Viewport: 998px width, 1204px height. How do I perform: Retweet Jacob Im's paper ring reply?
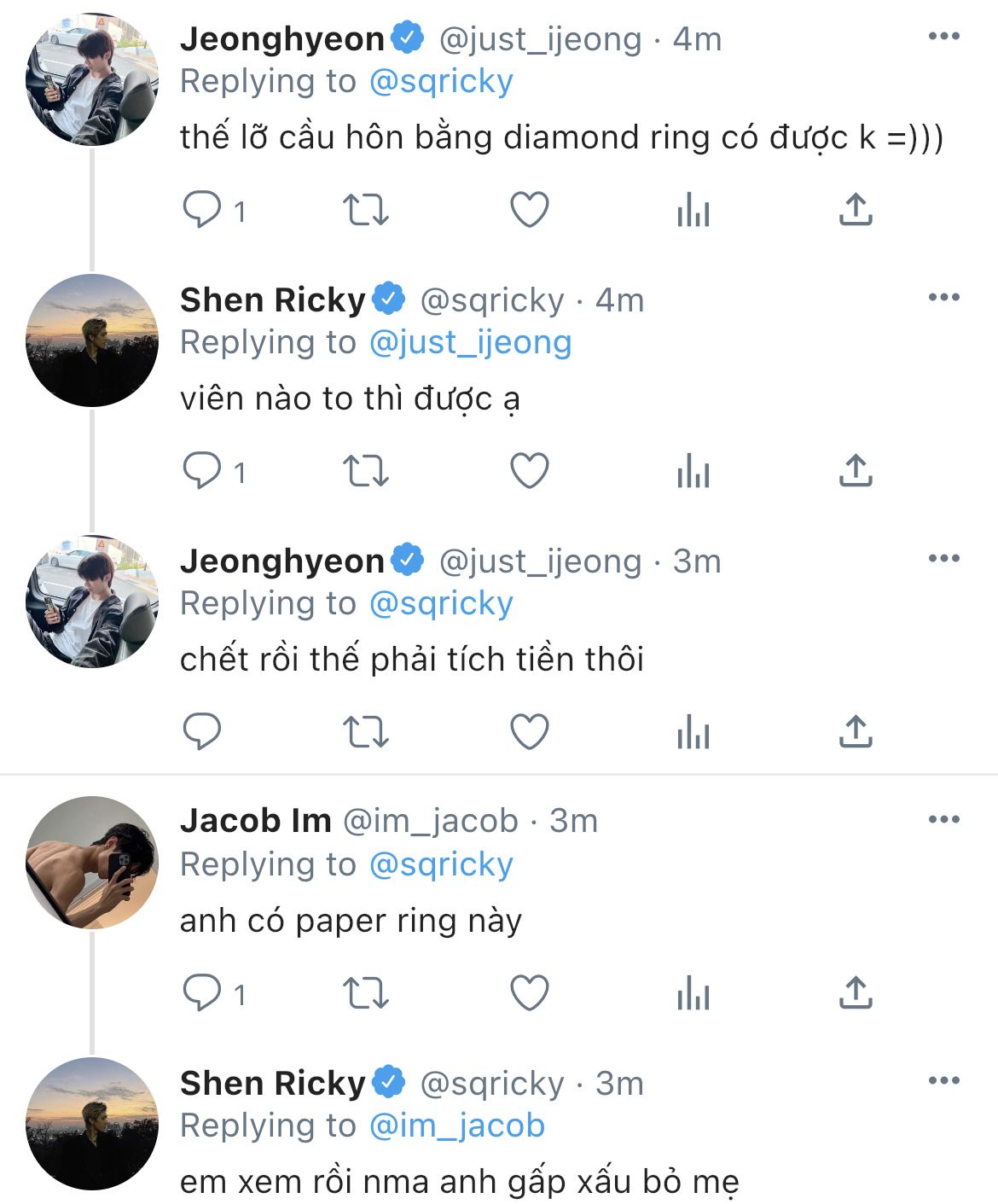coord(365,993)
